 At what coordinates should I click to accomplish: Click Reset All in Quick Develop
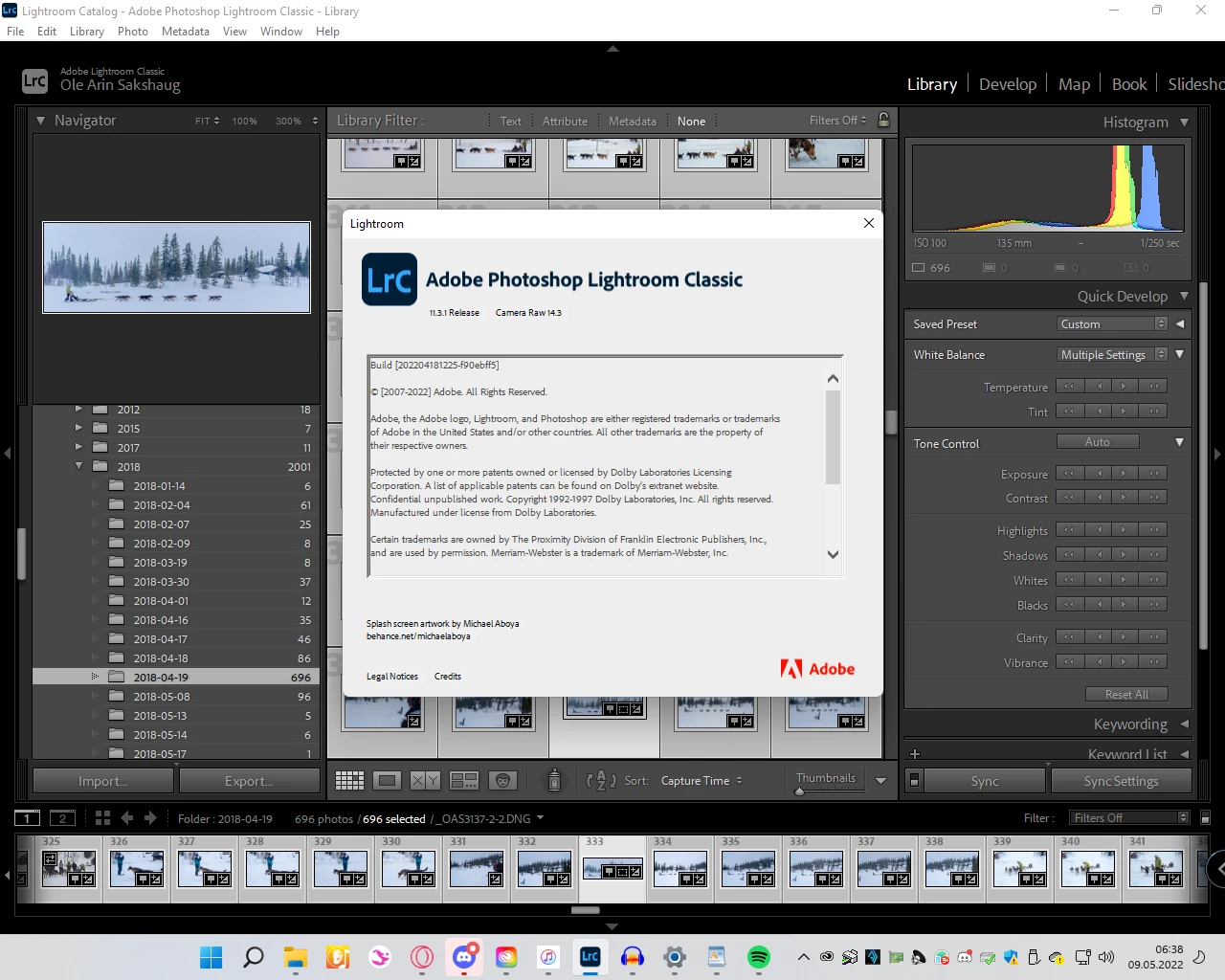point(1126,694)
